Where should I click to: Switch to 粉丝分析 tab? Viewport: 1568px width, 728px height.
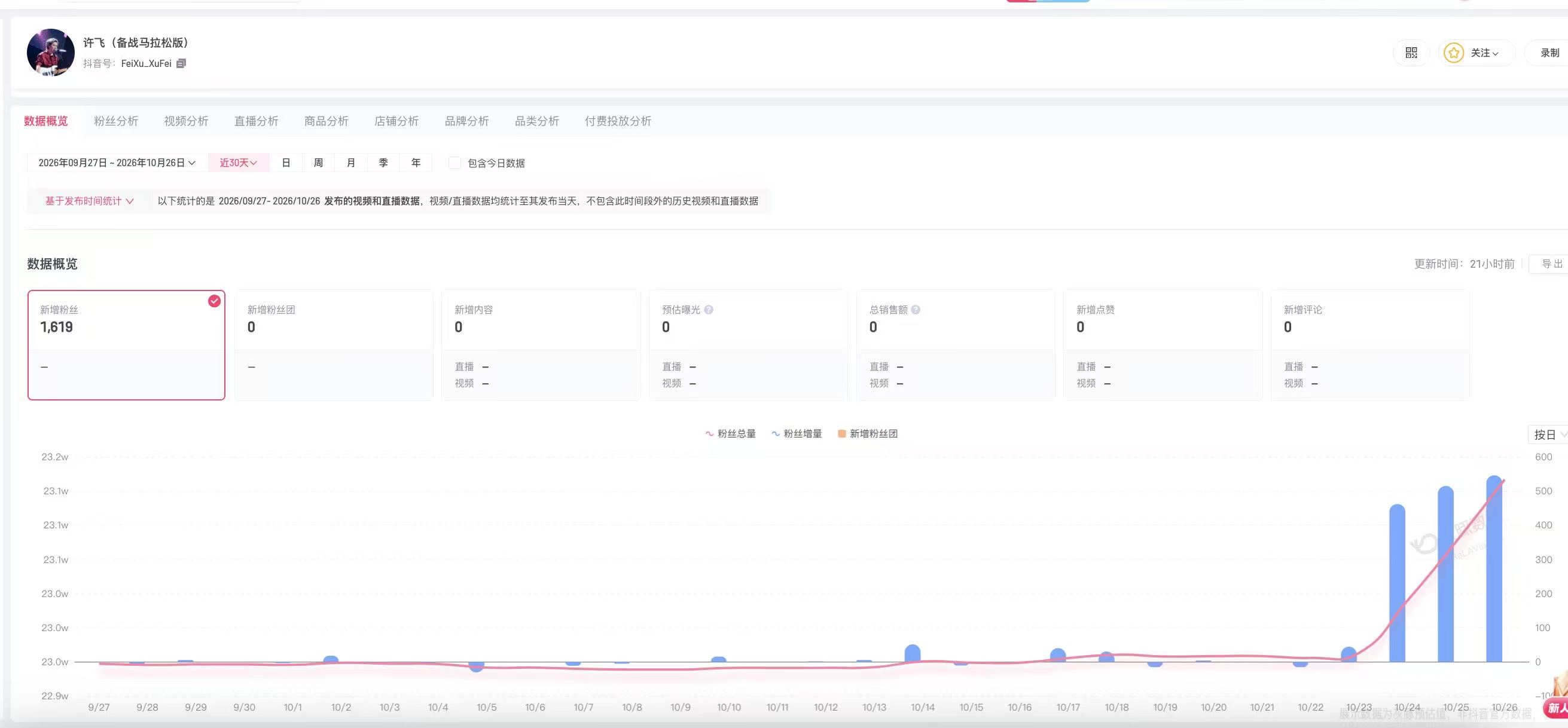click(x=115, y=121)
